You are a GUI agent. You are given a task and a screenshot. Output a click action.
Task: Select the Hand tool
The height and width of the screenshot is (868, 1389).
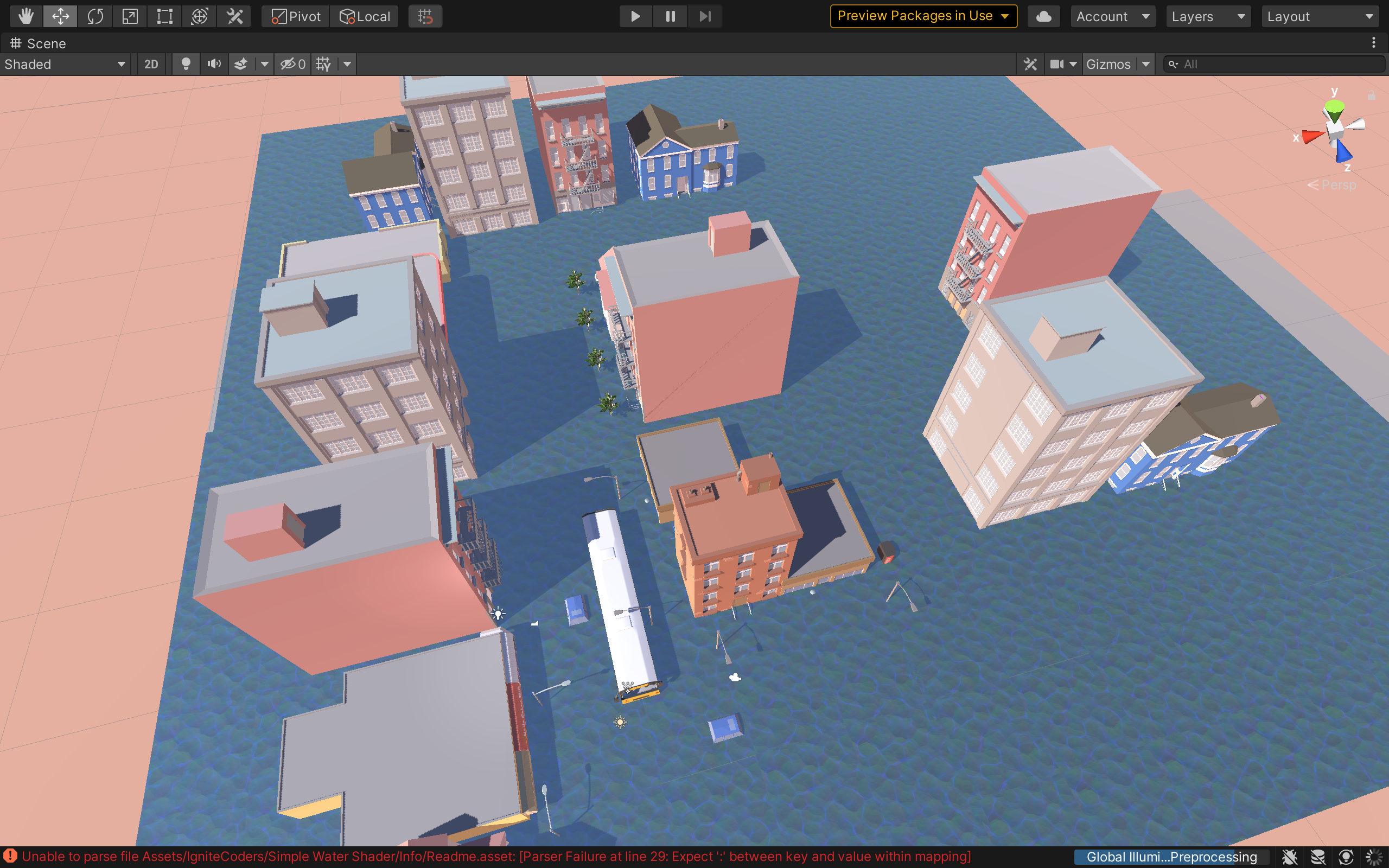point(26,16)
